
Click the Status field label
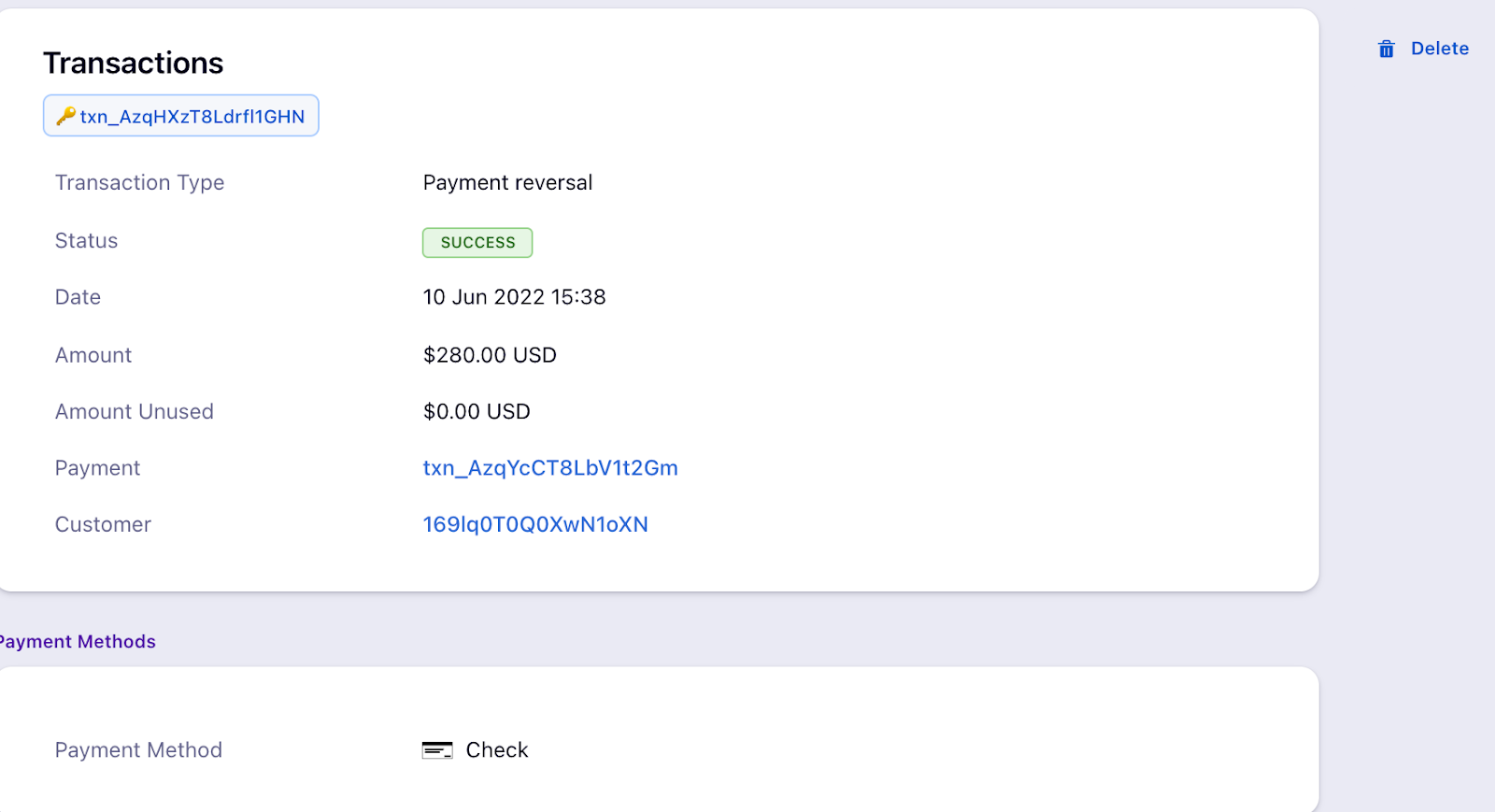click(86, 241)
